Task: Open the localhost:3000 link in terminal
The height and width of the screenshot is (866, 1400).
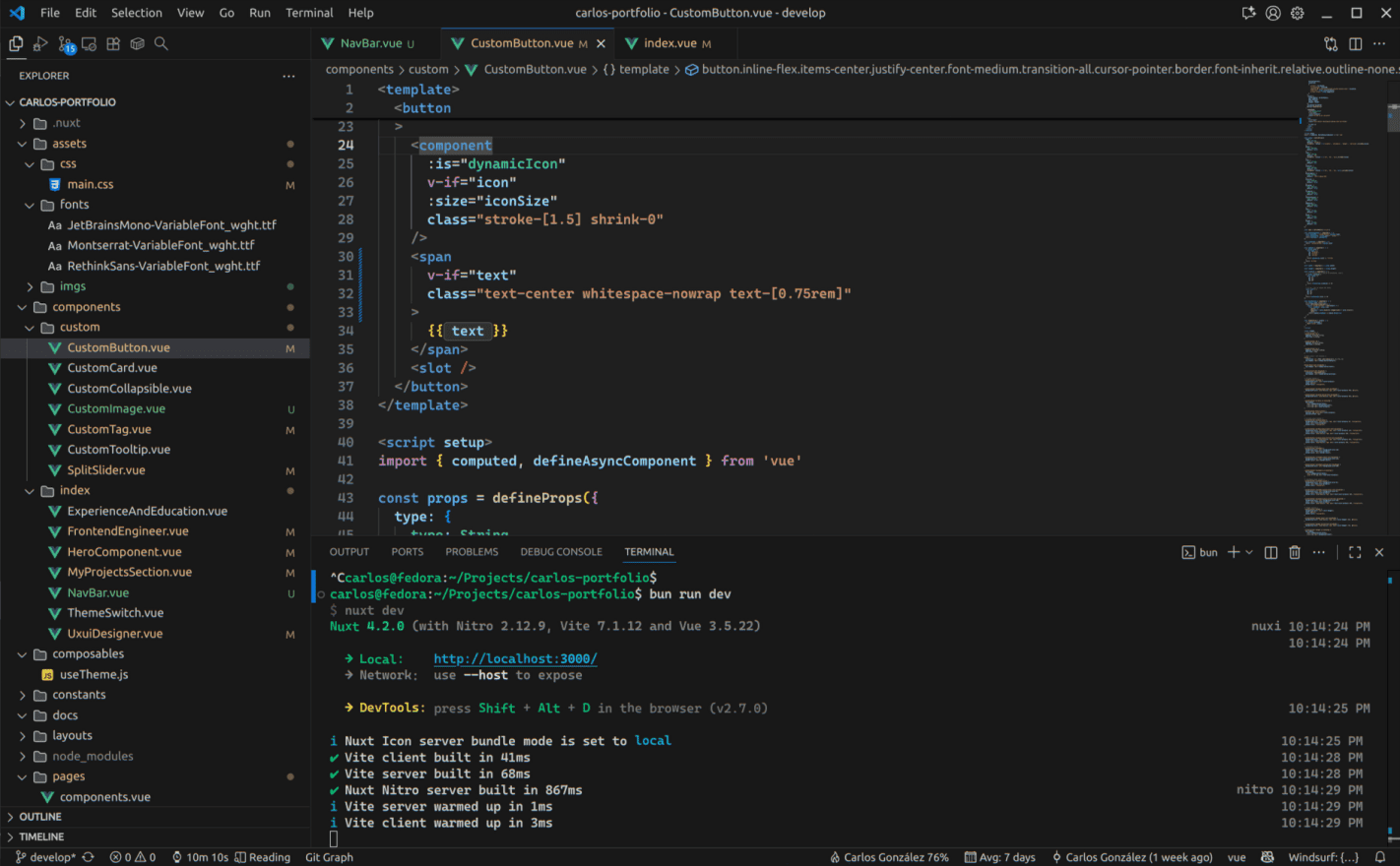Action: point(515,659)
